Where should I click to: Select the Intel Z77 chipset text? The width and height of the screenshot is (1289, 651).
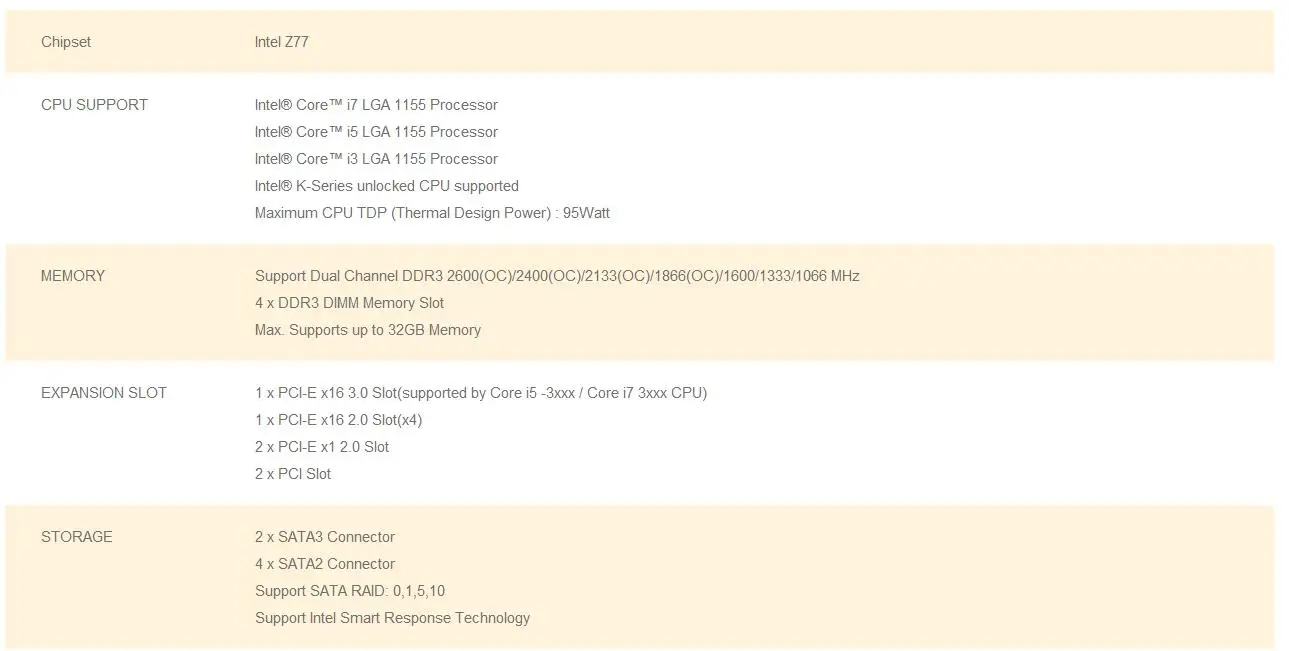coord(288,42)
